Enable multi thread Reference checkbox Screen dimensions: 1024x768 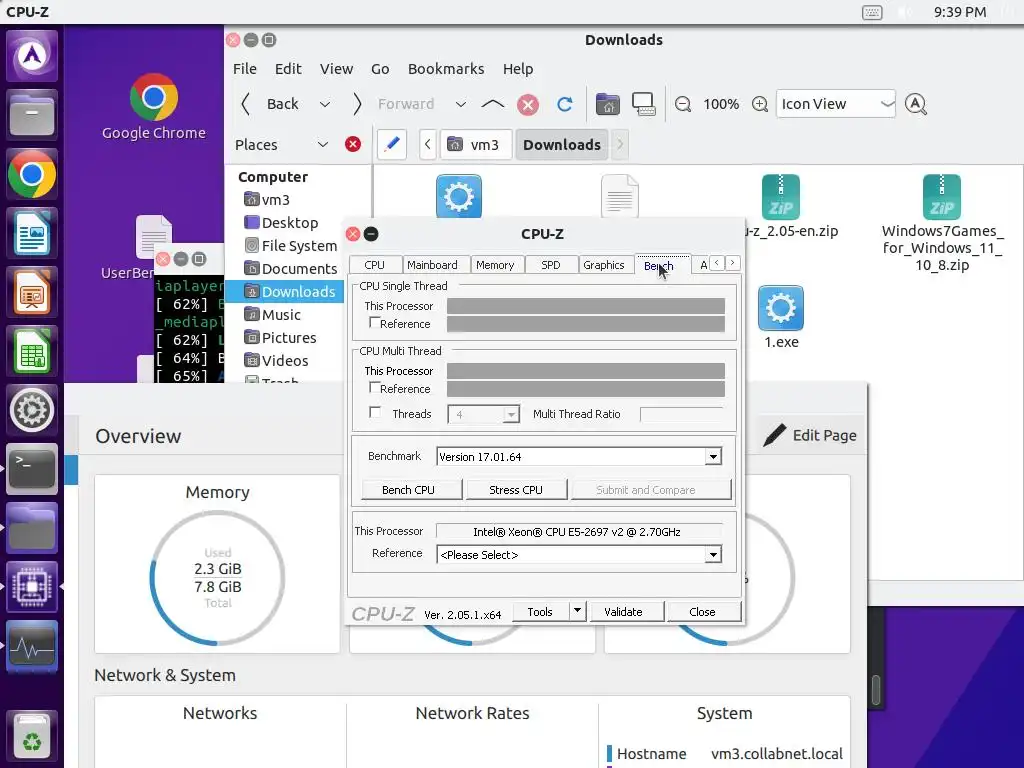[x=375, y=387]
